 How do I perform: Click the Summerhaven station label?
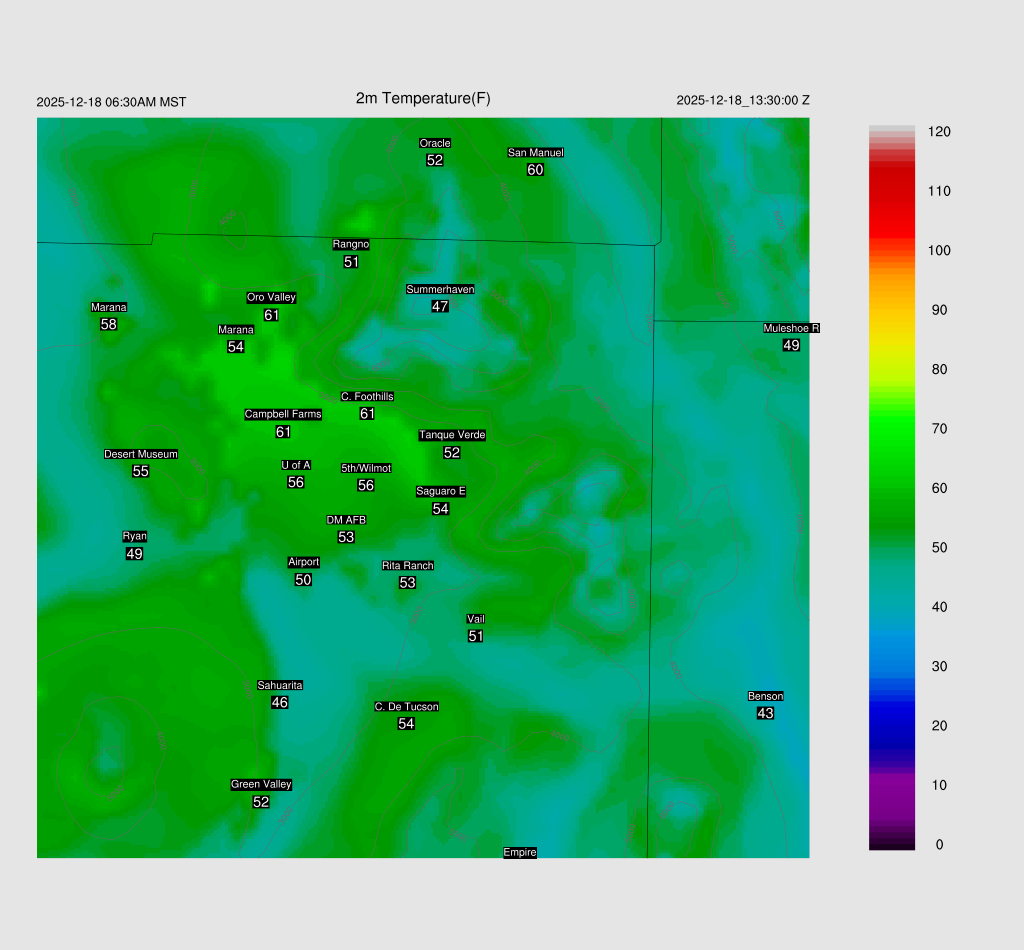click(440, 289)
